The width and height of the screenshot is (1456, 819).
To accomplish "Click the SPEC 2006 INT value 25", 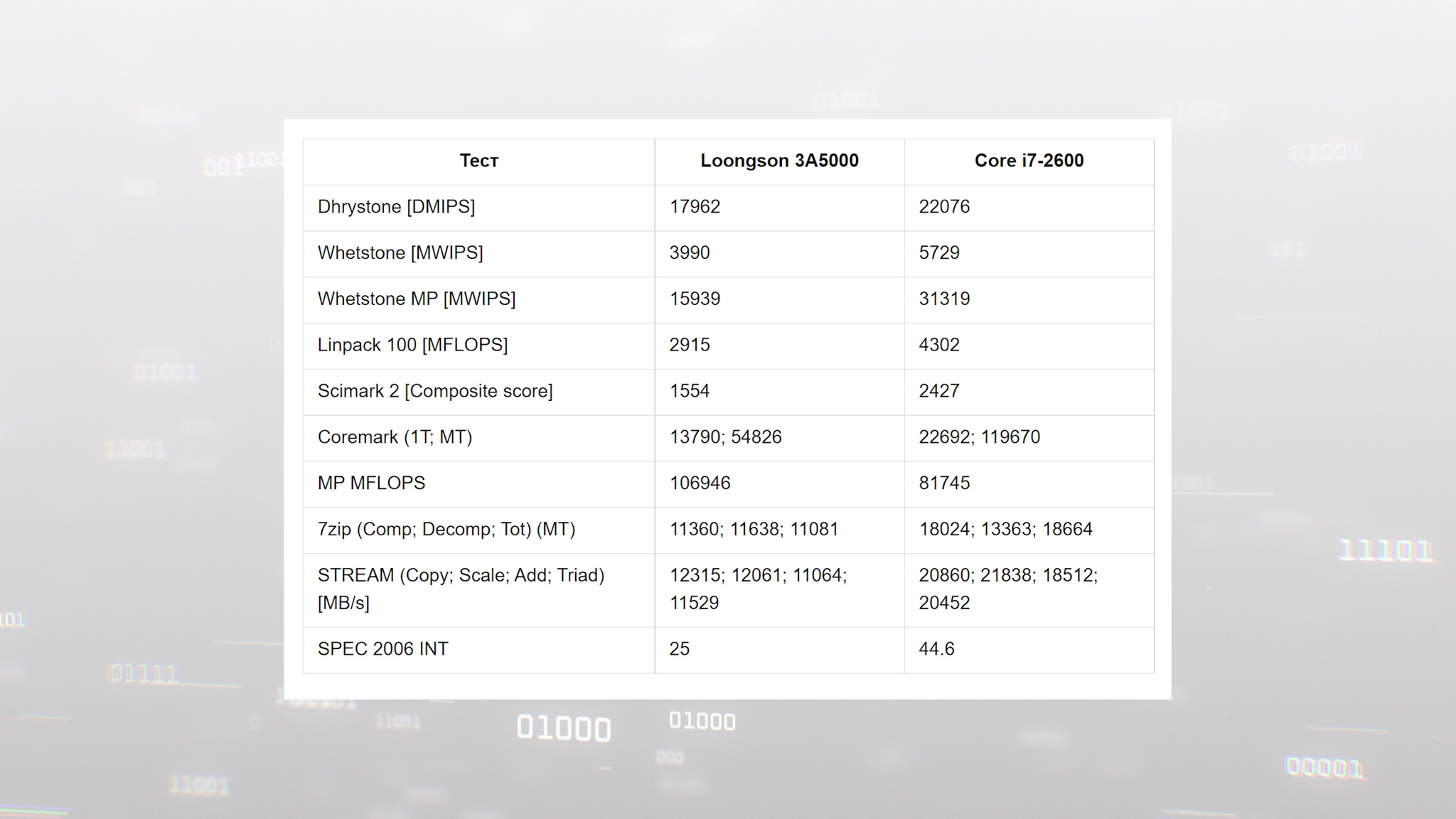I will (x=679, y=649).
